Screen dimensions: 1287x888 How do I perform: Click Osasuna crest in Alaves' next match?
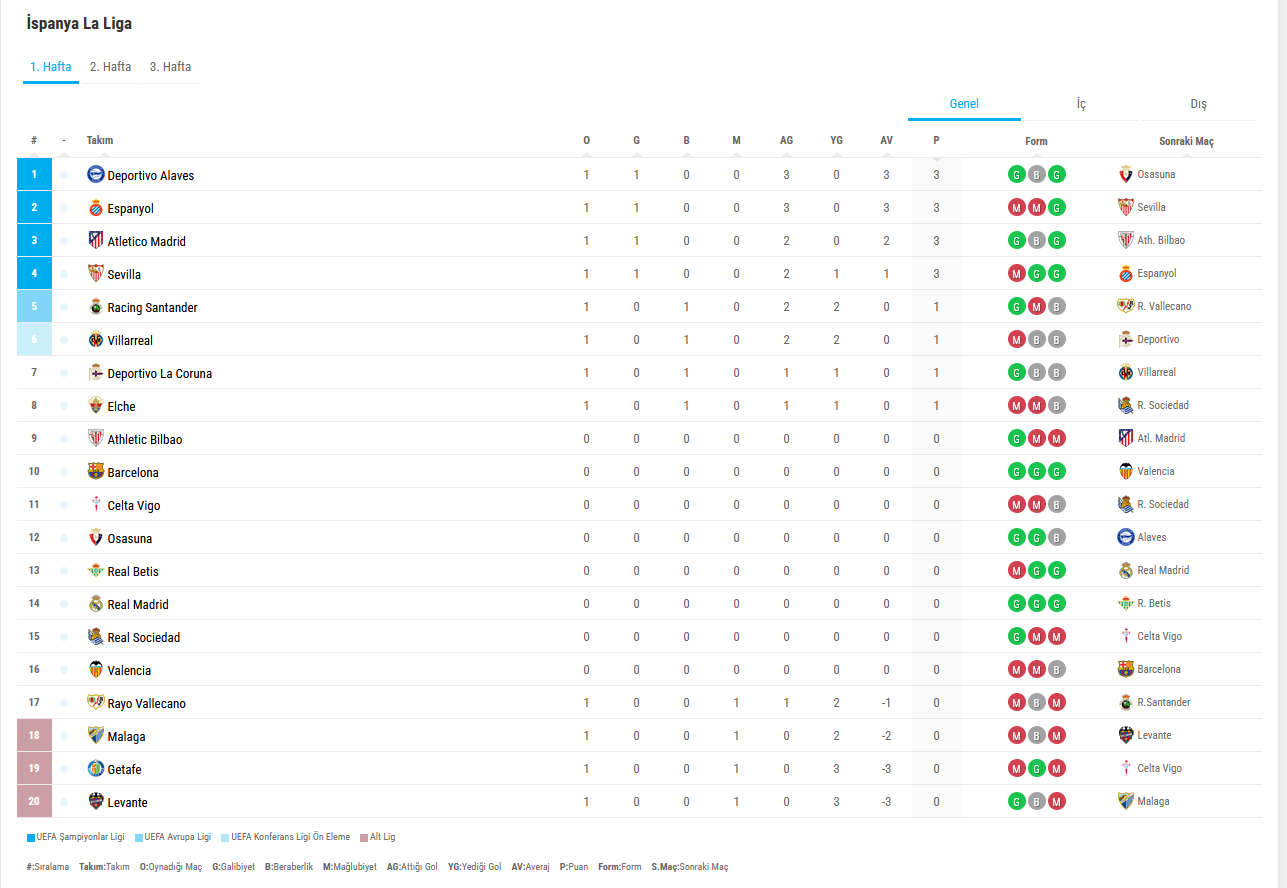(x=1126, y=174)
